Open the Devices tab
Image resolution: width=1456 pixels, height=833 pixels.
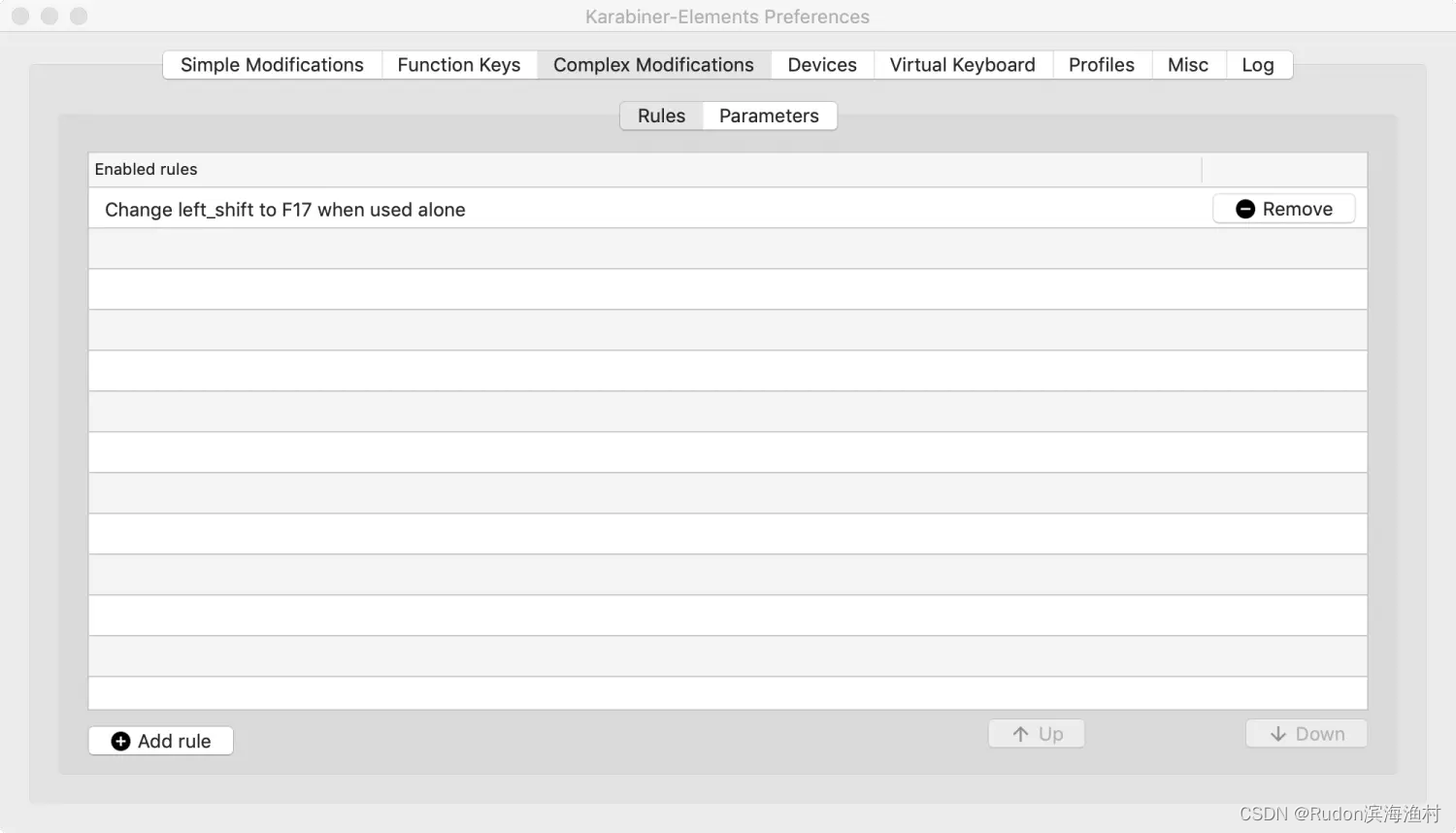tap(822, 65)
